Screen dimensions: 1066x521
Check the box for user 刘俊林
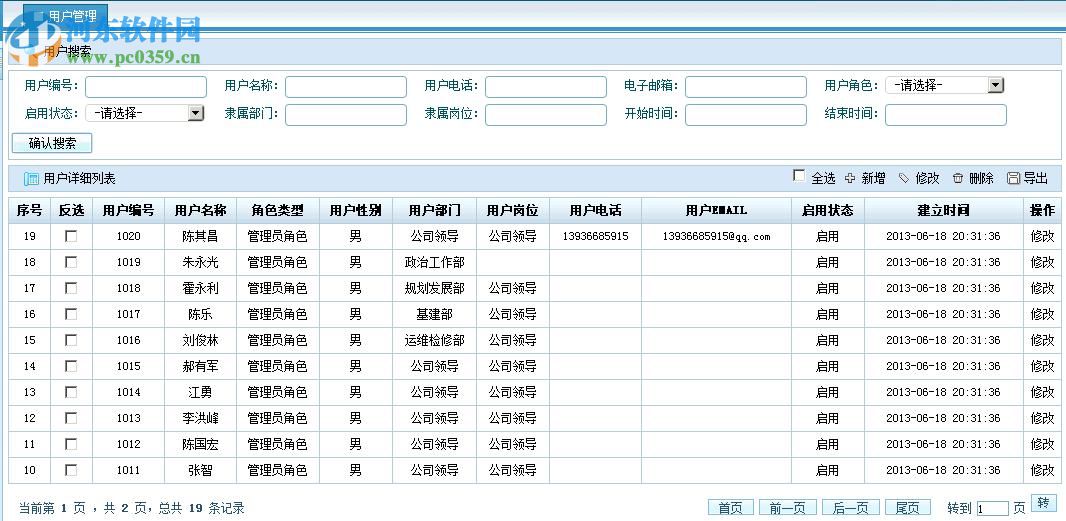click(x=71, y=339)
